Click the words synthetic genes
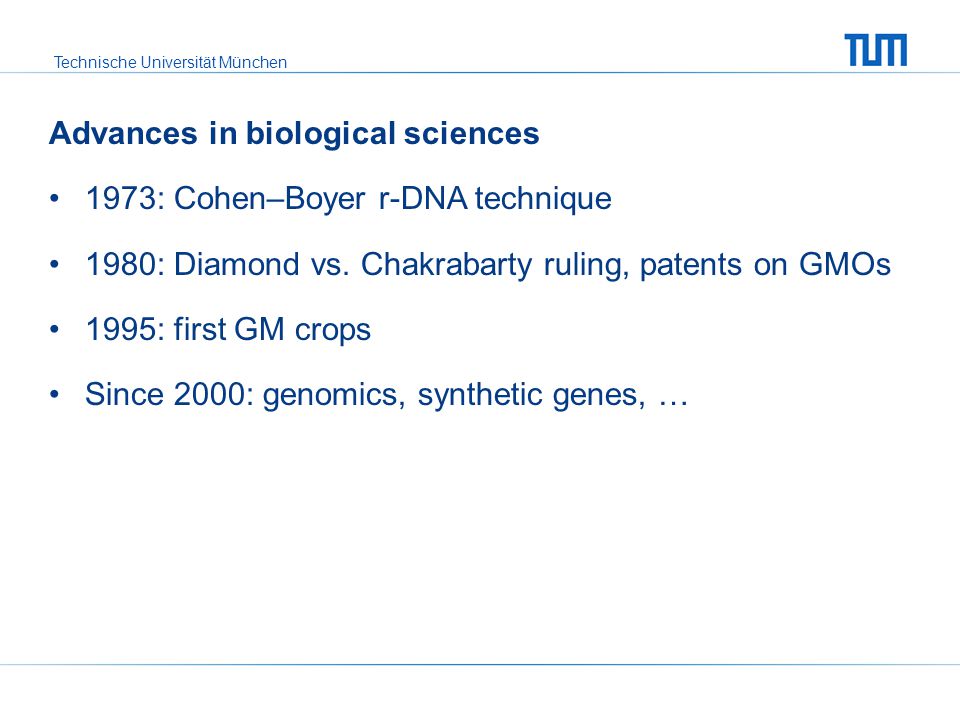 click(x=531, y=396)
